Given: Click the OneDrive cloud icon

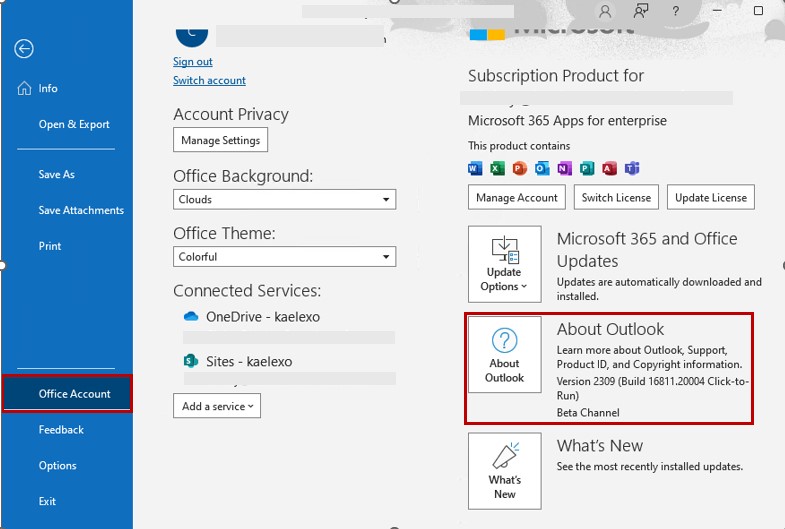Looking at the screenshot, I should click(x=191, y=316).
